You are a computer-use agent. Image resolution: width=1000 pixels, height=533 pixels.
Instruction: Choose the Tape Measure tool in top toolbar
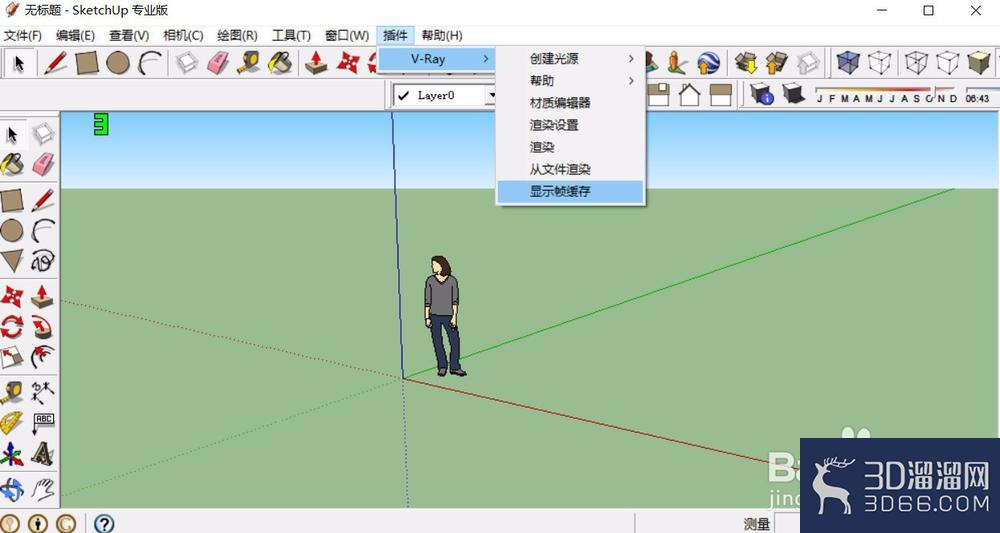(249, 62)
